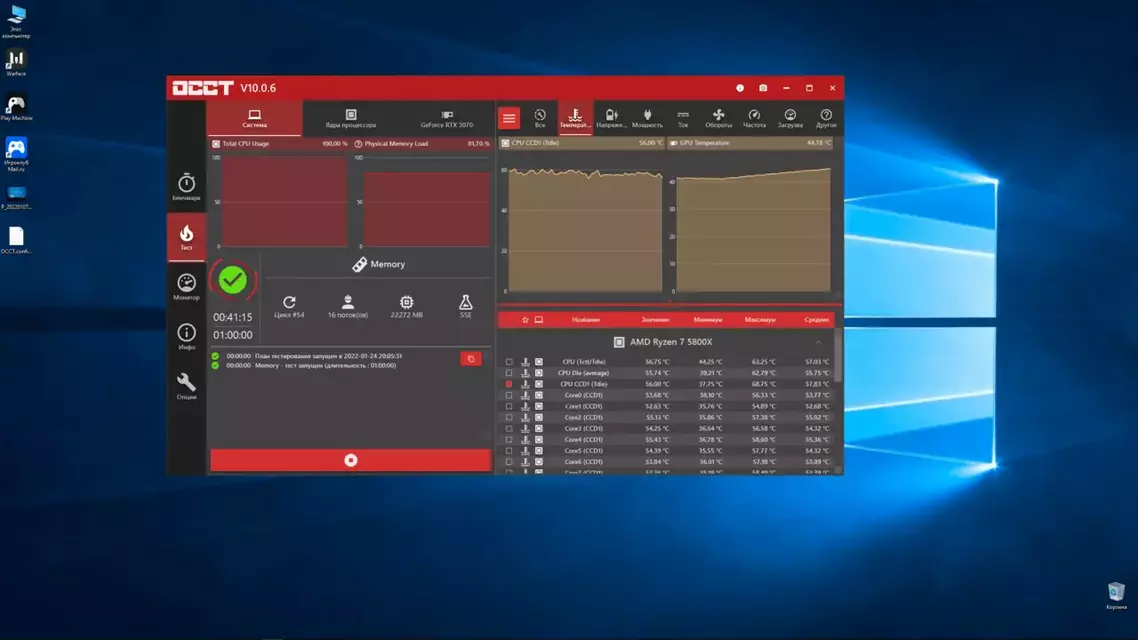Copy the test log with red copy icon
1138x640 pixels.
(x=471, y=358)
